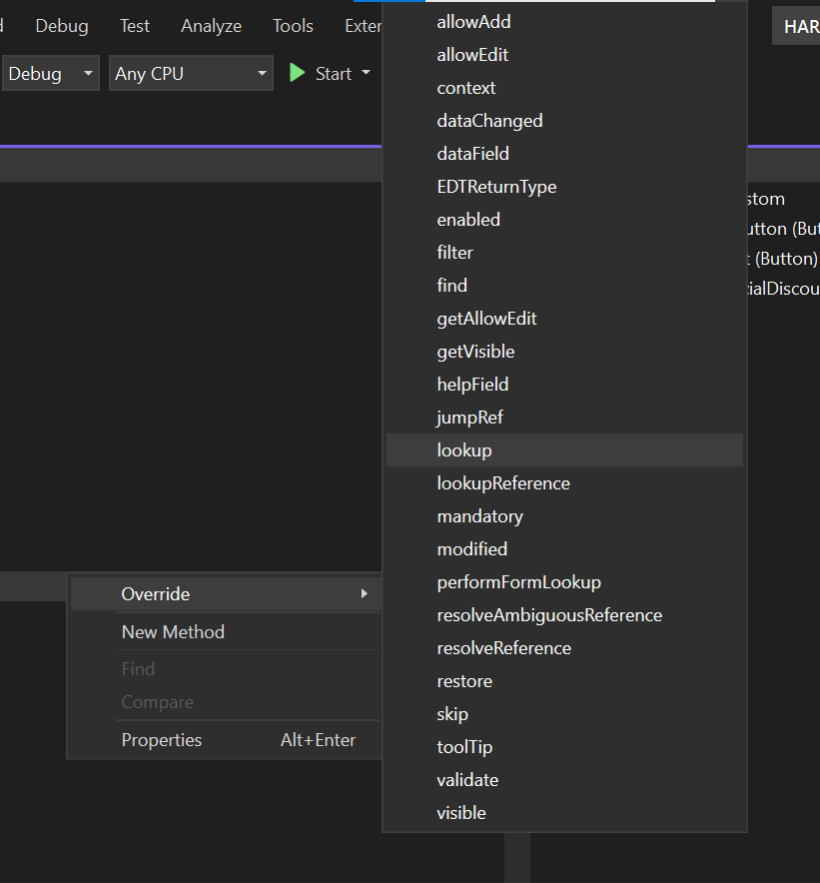Select Properties in the context menu

pos(162,740)
